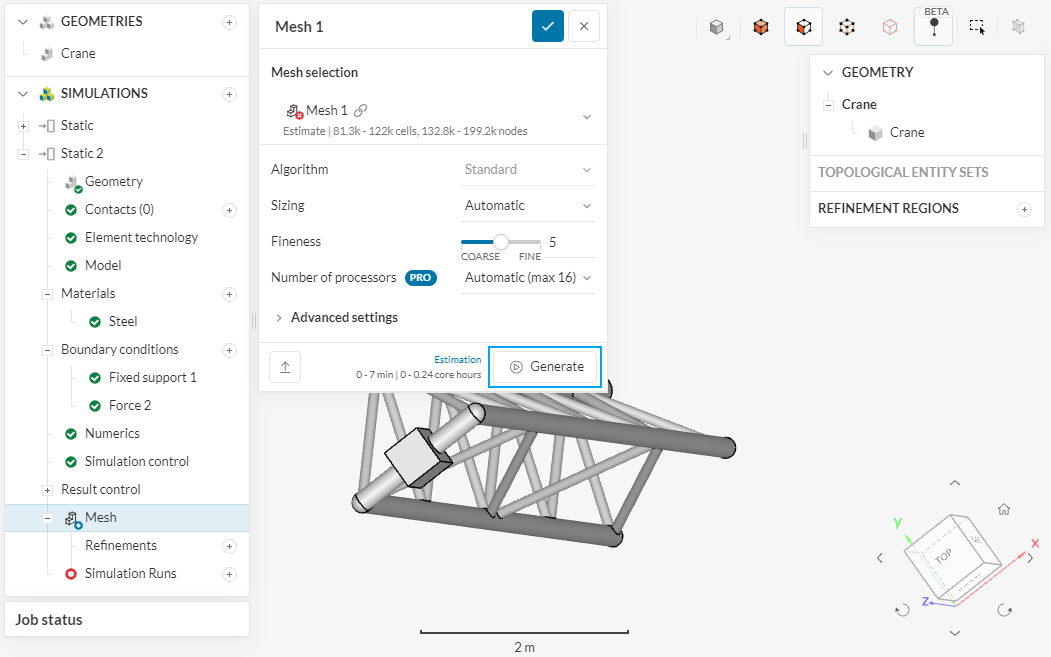The width and height of the screenshot is (1051, 657).
Task: Click the home view icon near orientation cube
Action: tap(1004, 509)
